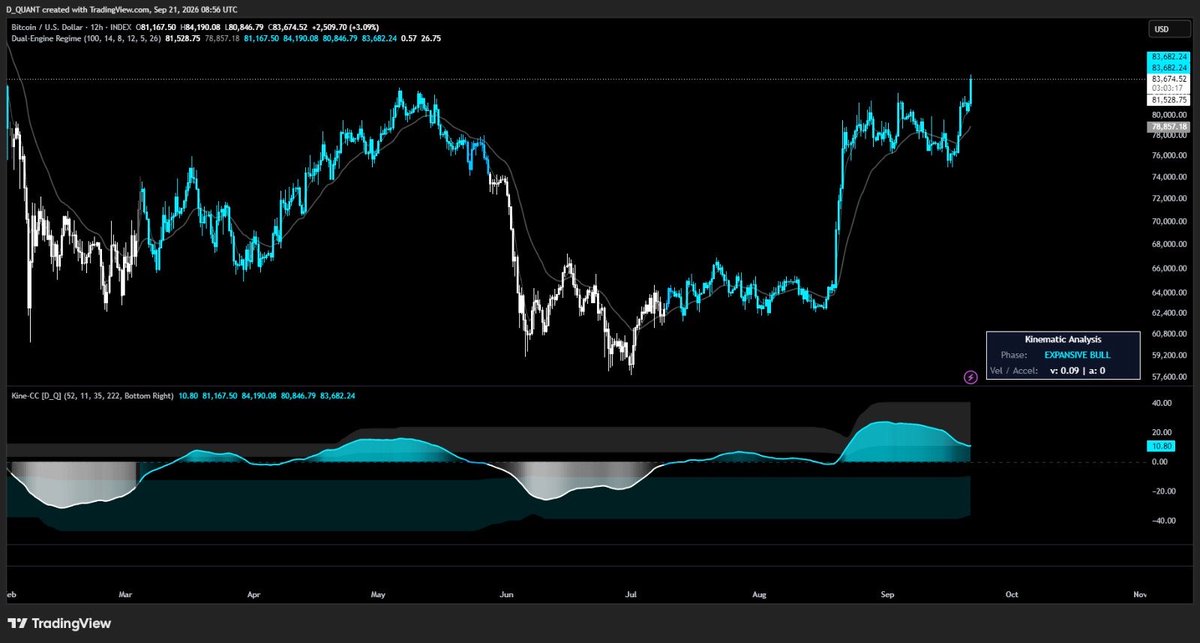This screenshot has height=643, width=1200.
Task: Click the Oct label on time axis
Action: [1011, 594]
